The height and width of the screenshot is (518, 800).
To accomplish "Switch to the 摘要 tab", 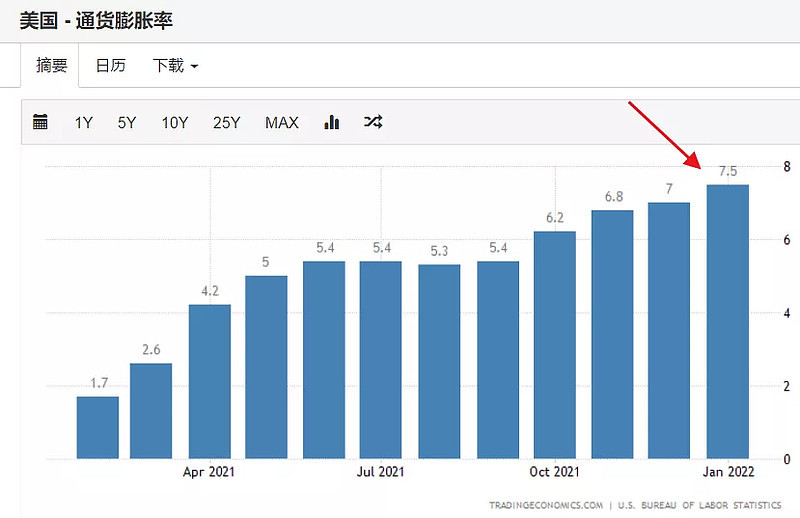I will (x=52, y=65).
